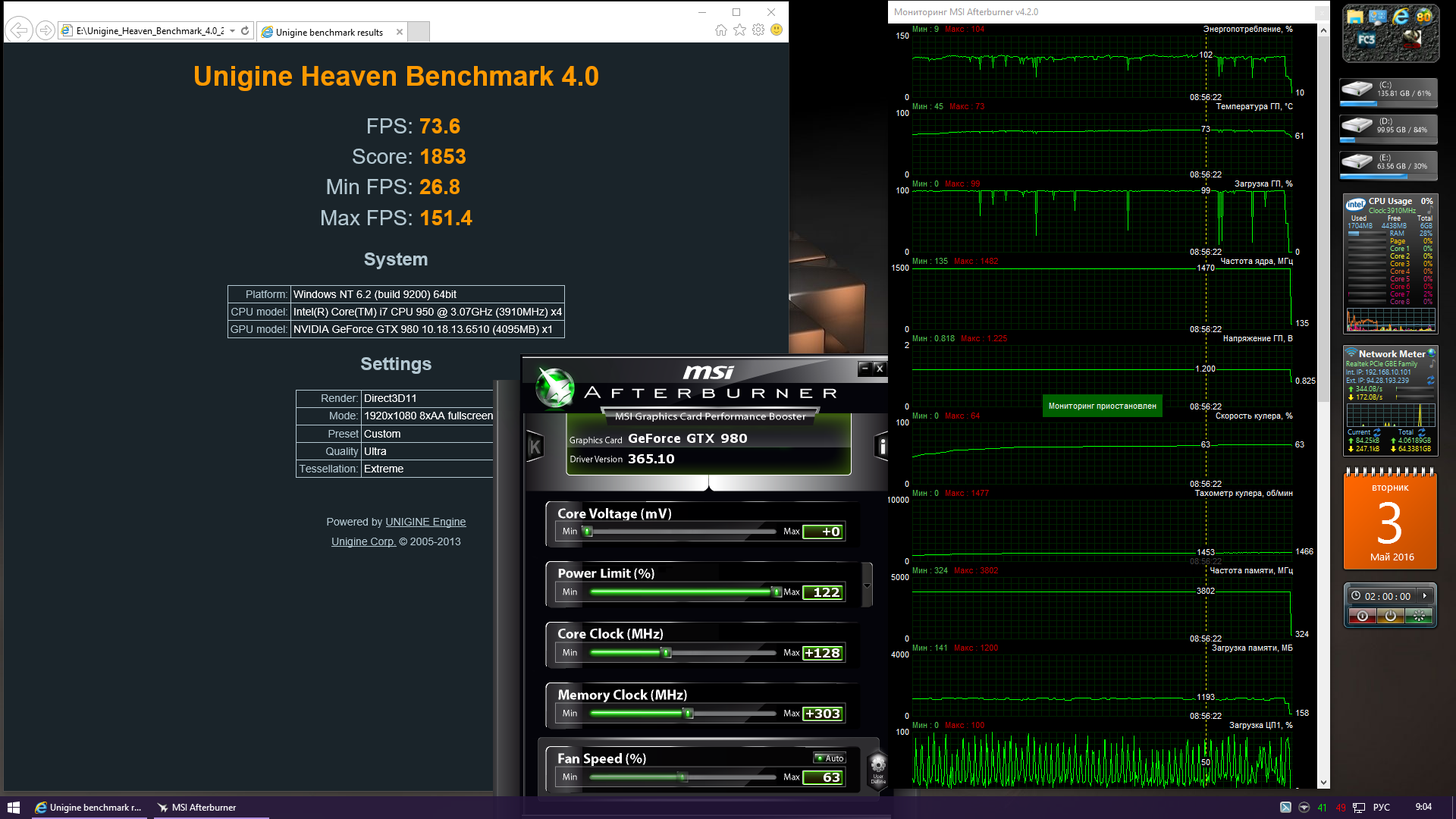The width and height of the screenshot is (1456, 819).
Task: Click the red shutdown button on timer gadget
Action: (x=1362, y=617)
